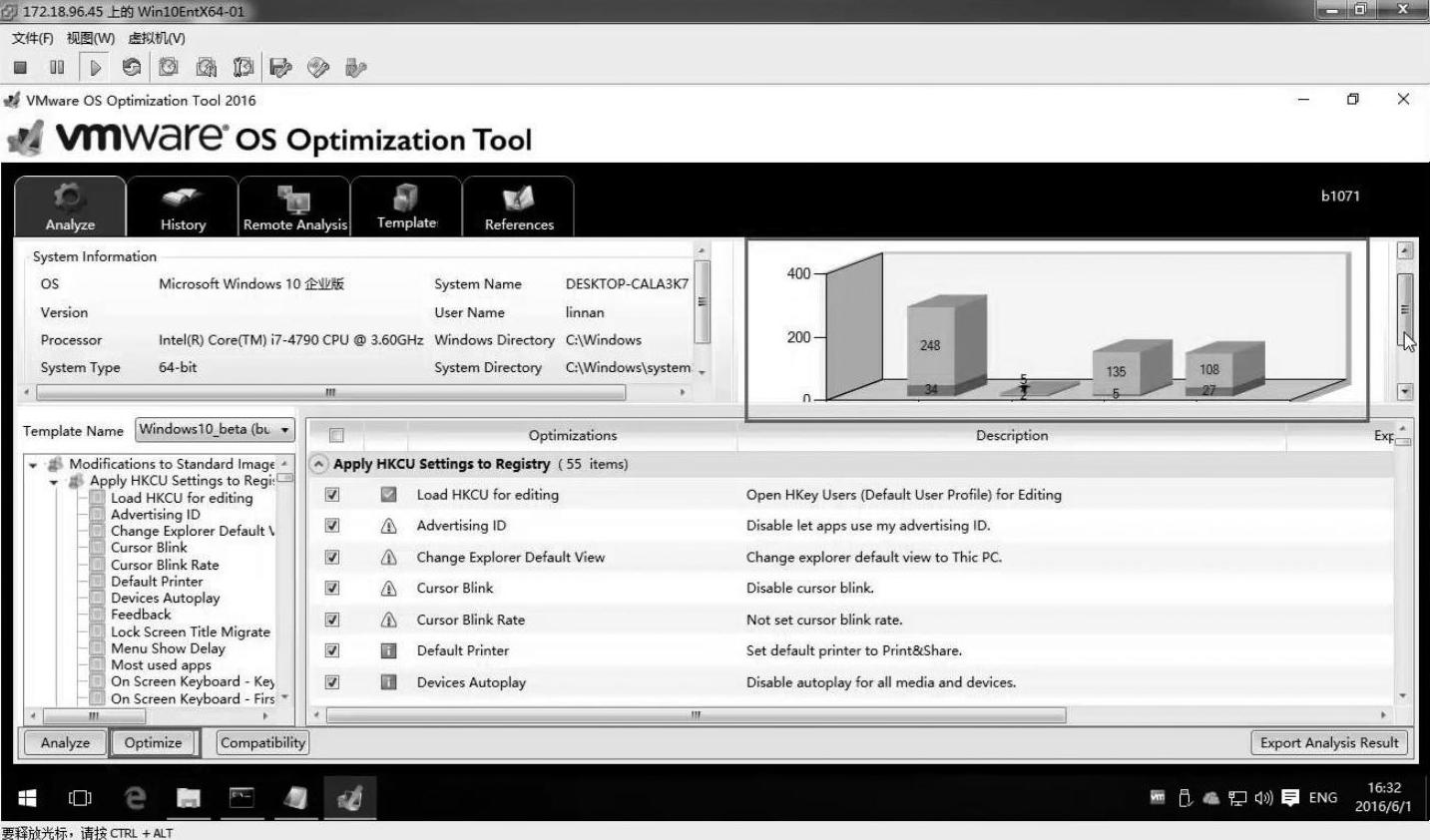Image resolution: width=1430 pixels, height=840 pixels.
Task: Open the 文件(F) menu
Action: click(x=32, y=39)
